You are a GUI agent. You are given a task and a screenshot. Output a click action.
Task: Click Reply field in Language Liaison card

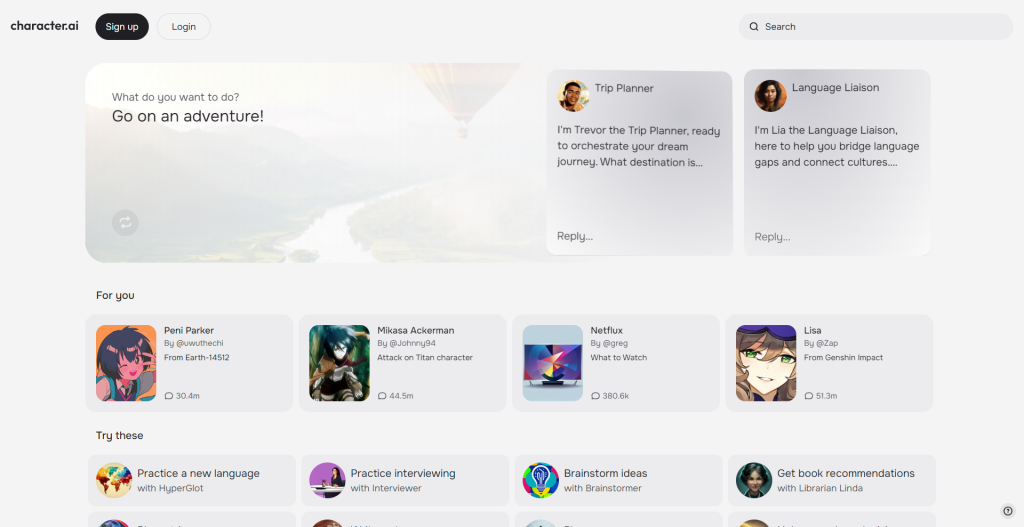[x=835, y=237]
